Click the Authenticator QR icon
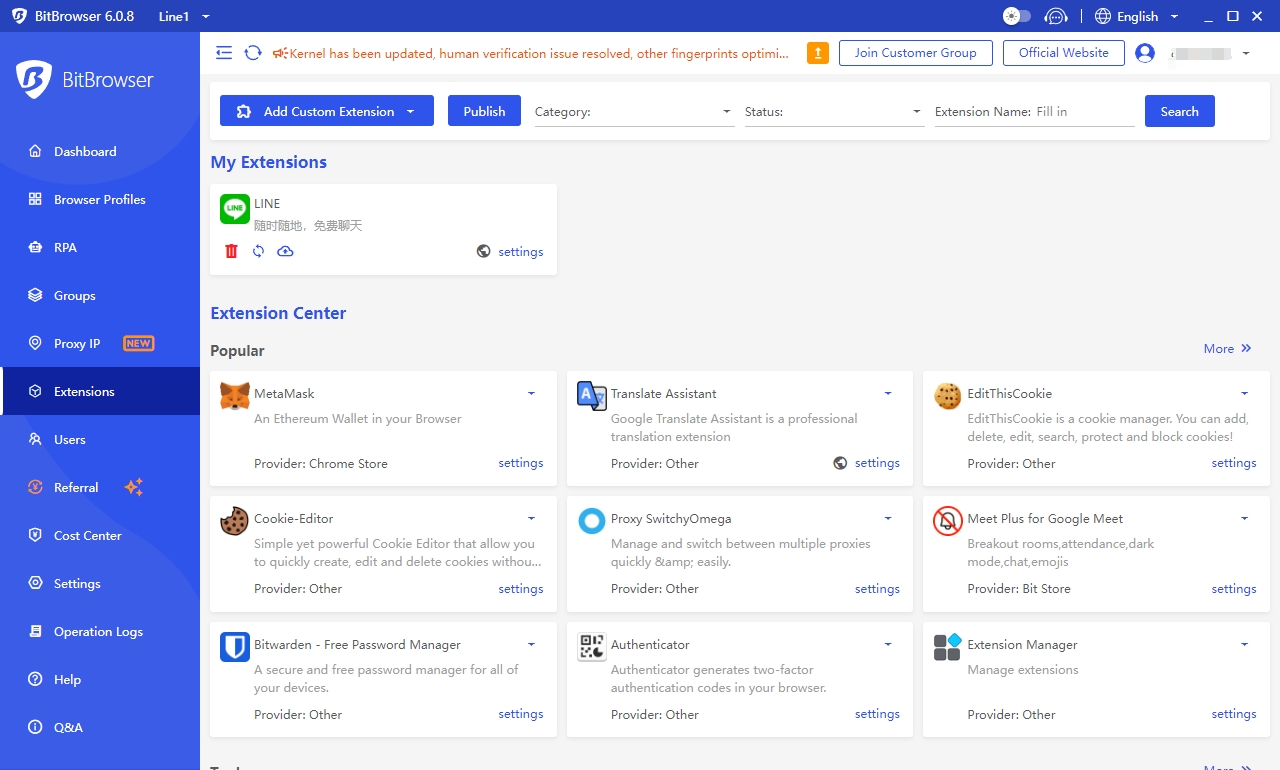 [592, 647]
